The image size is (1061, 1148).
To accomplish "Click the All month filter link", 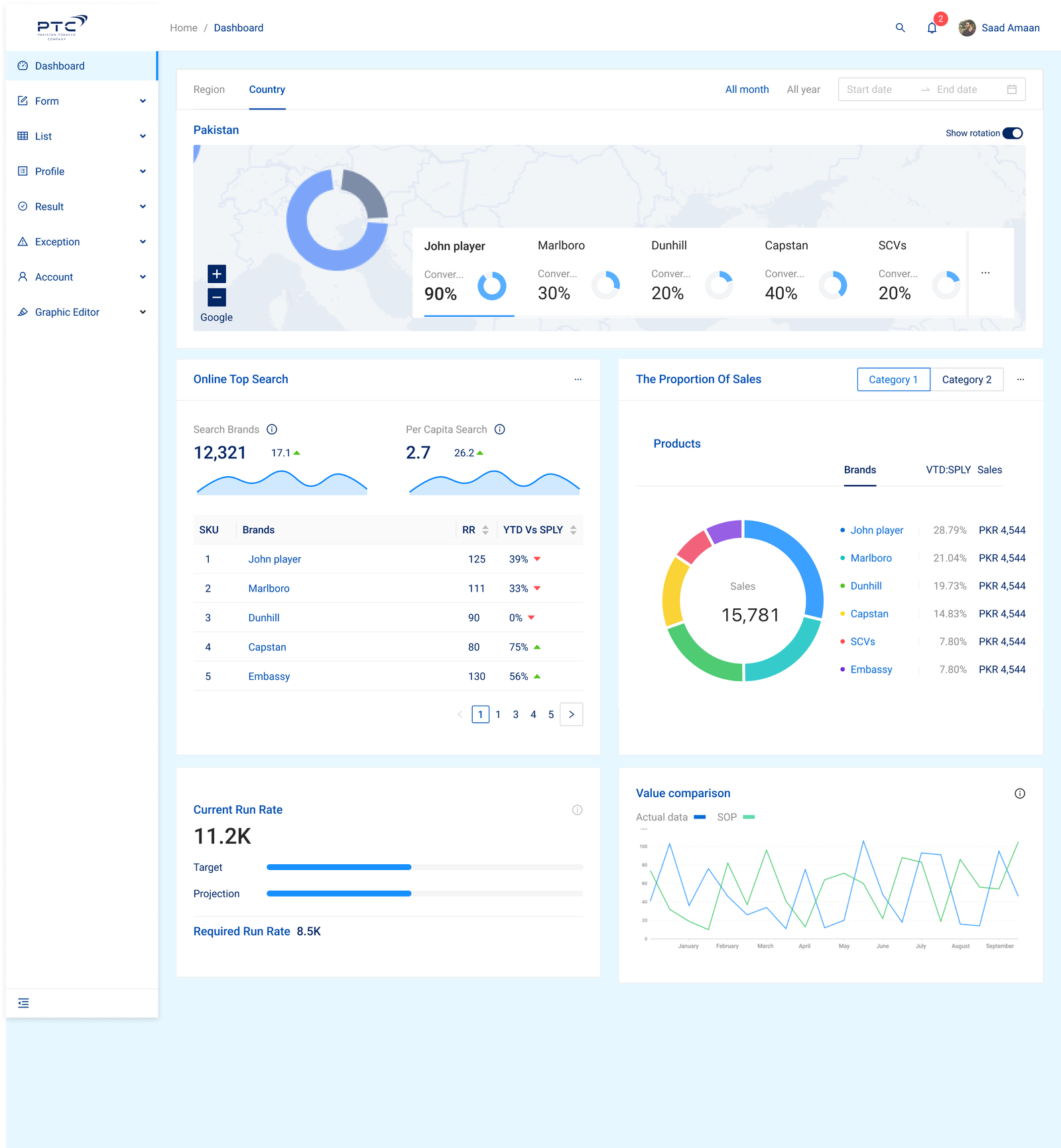I will [x=747, y=90].
